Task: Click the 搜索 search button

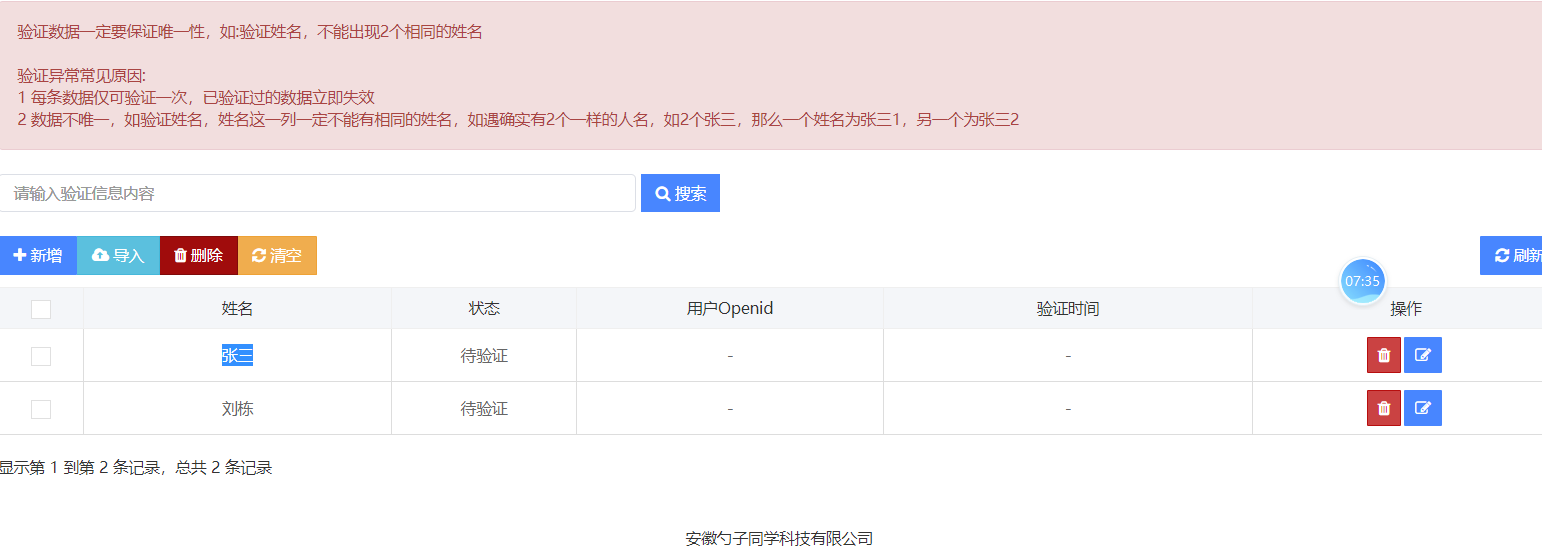Action: (x=680, y=193)
